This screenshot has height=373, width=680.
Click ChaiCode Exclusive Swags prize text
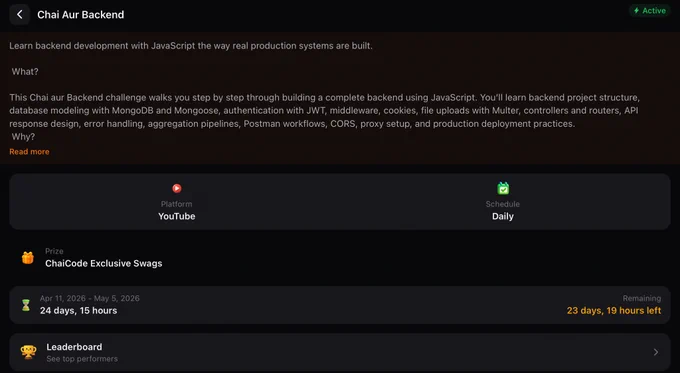[x=104, y=263]
